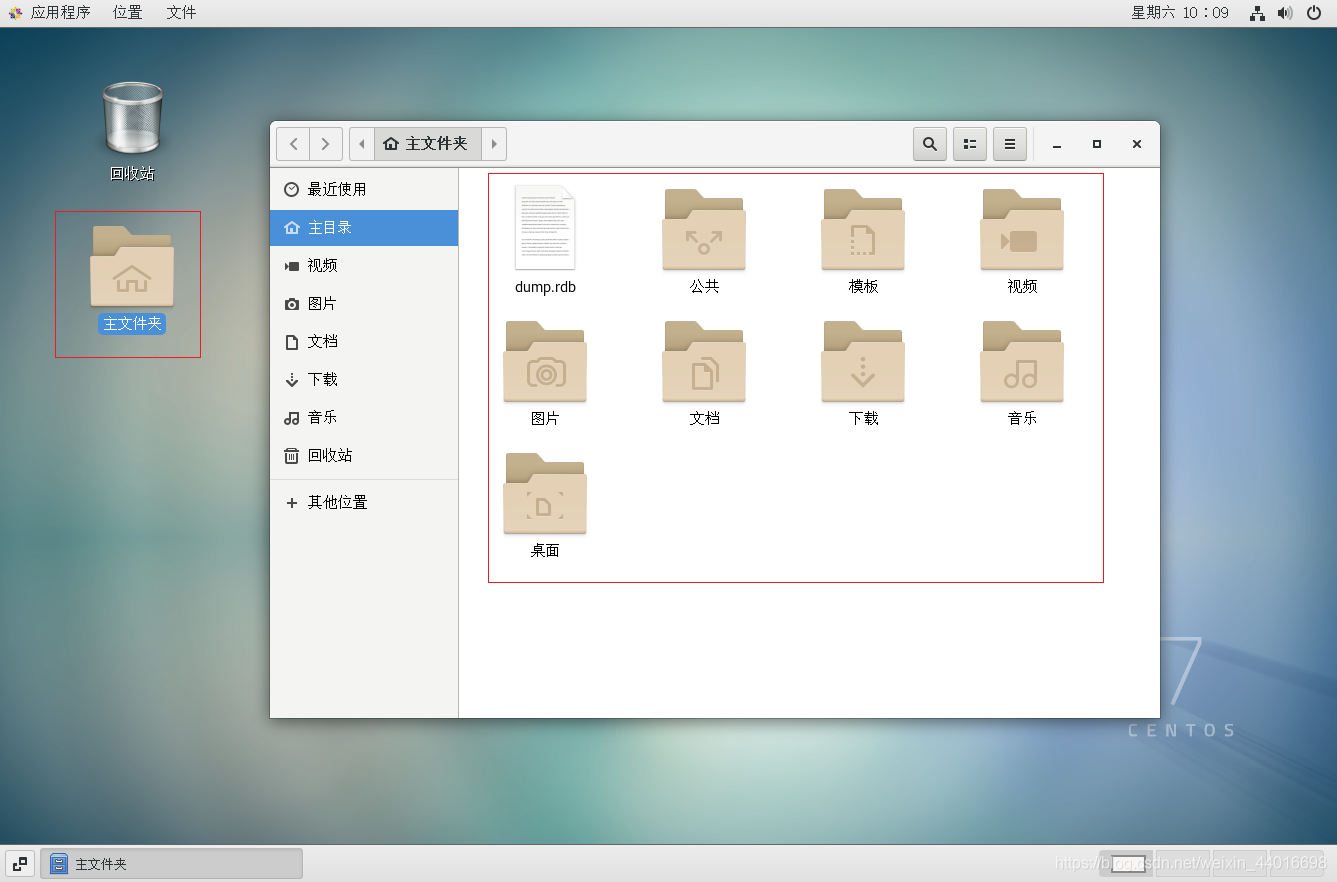Select 文档 in the sidebar
The width and height of the screenshot is (1337, 882).
364,341
